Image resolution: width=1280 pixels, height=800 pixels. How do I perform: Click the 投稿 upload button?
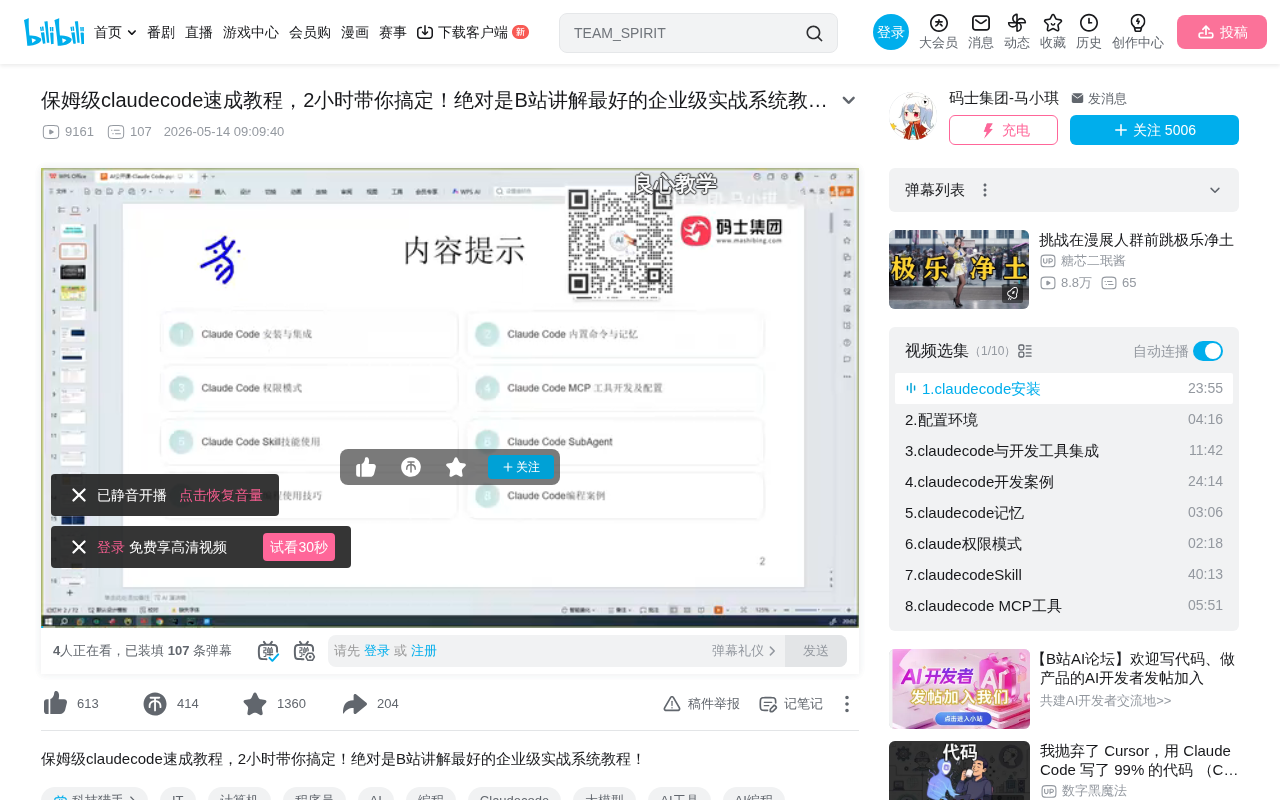(1222, 32)
